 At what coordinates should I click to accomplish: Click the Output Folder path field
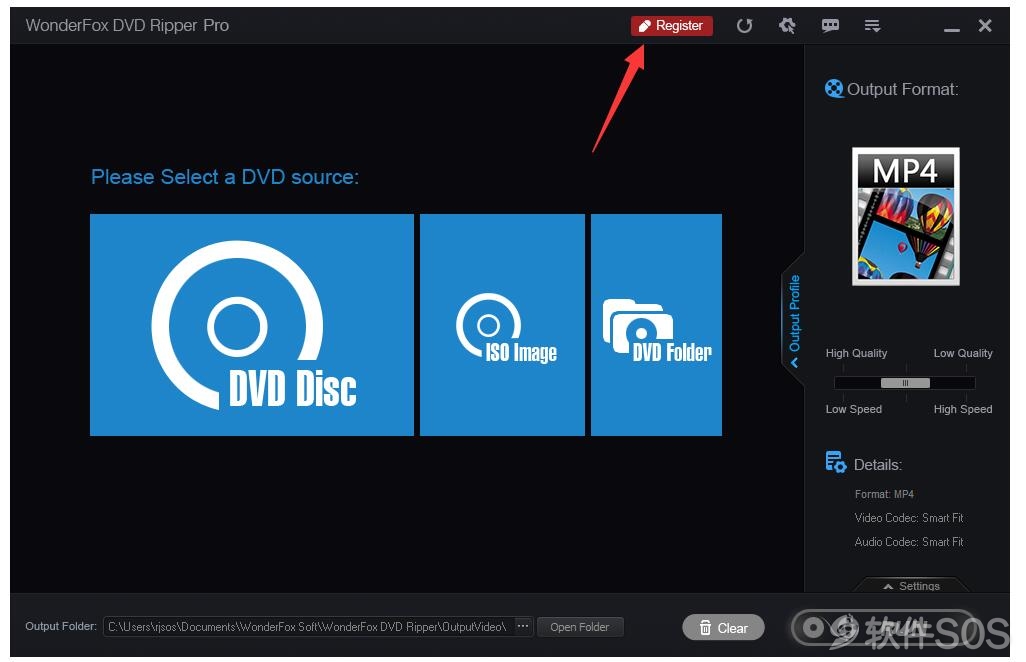(309, 627)
